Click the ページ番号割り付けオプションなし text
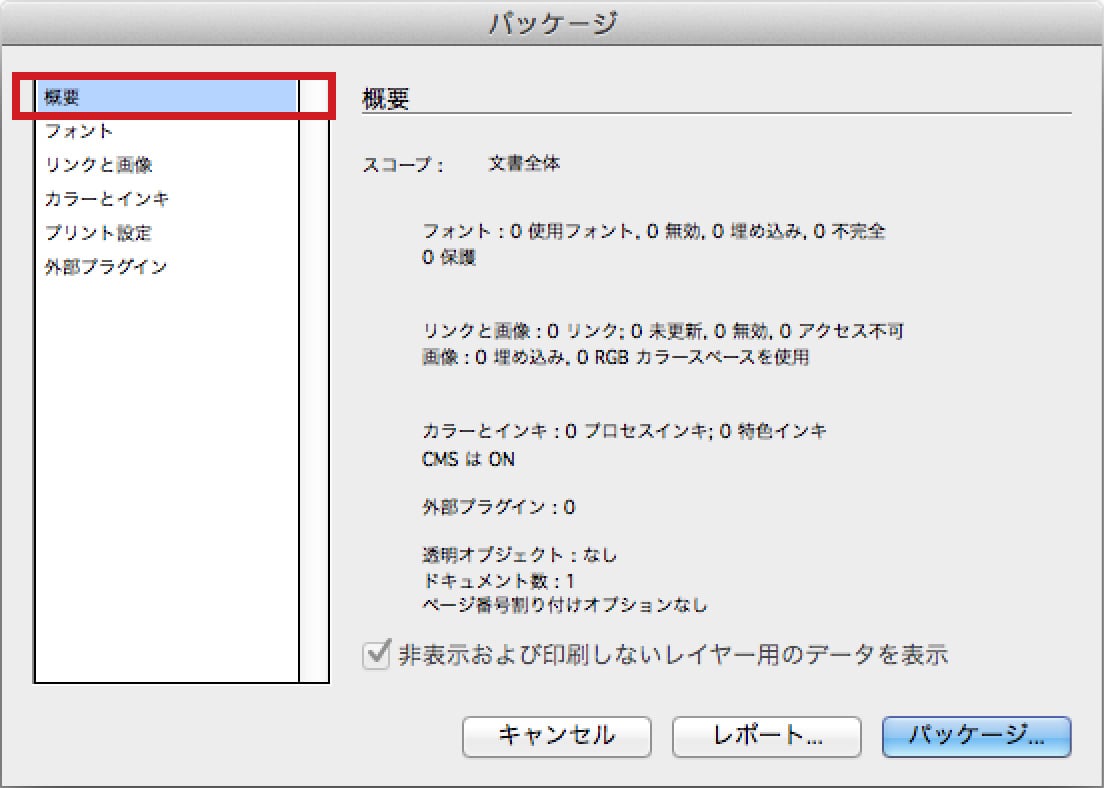 [x=565, y=605]
